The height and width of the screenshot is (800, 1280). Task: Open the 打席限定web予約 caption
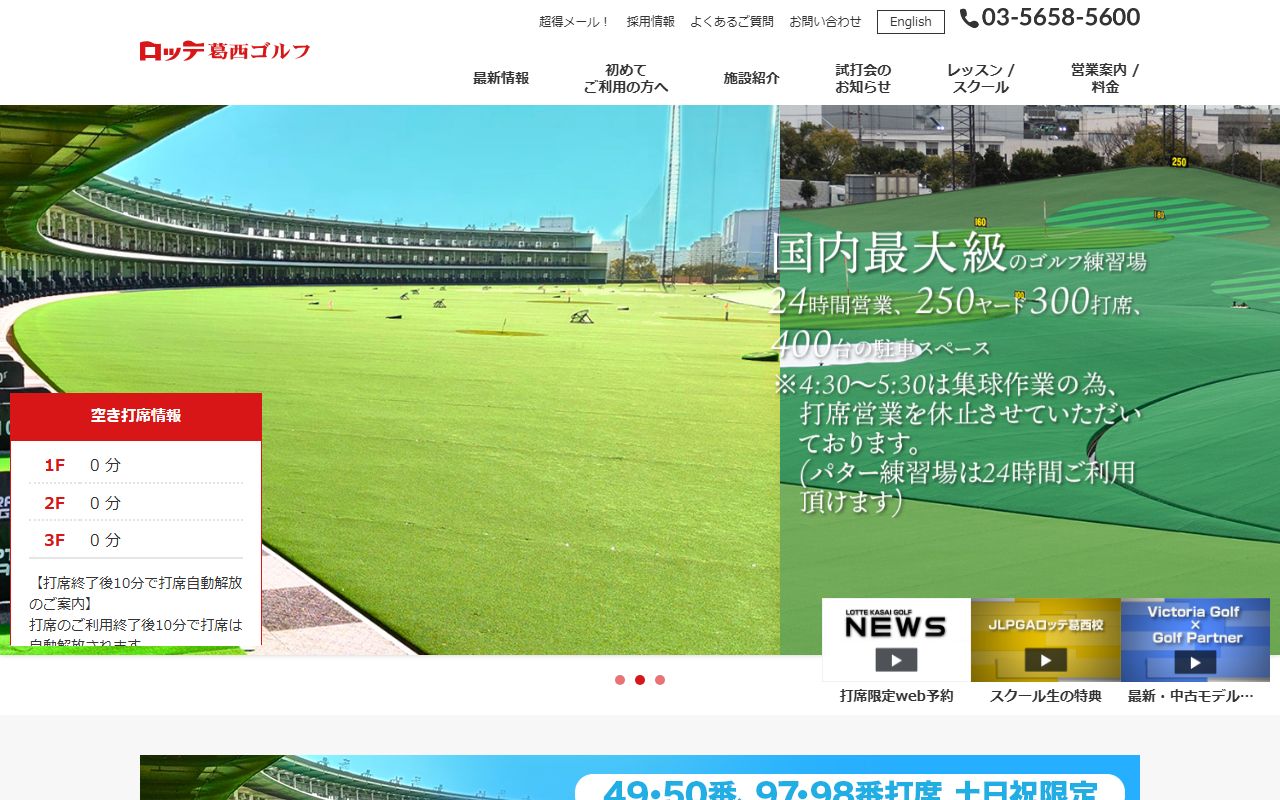896,696
